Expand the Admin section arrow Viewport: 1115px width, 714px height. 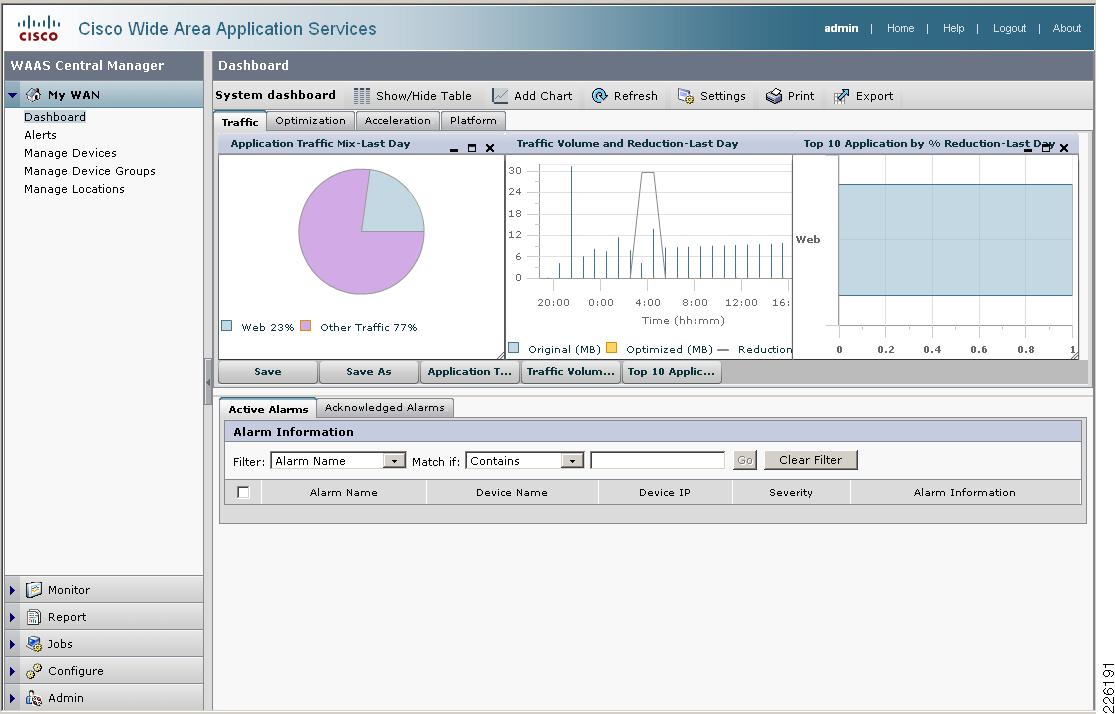[12, 698]
